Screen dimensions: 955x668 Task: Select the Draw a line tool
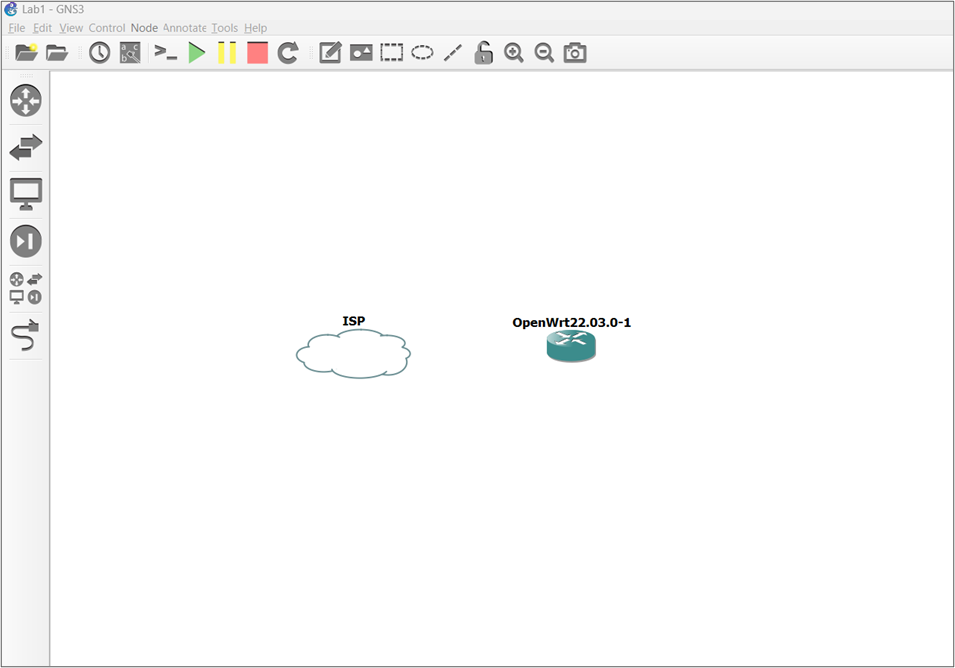[453, 53]
